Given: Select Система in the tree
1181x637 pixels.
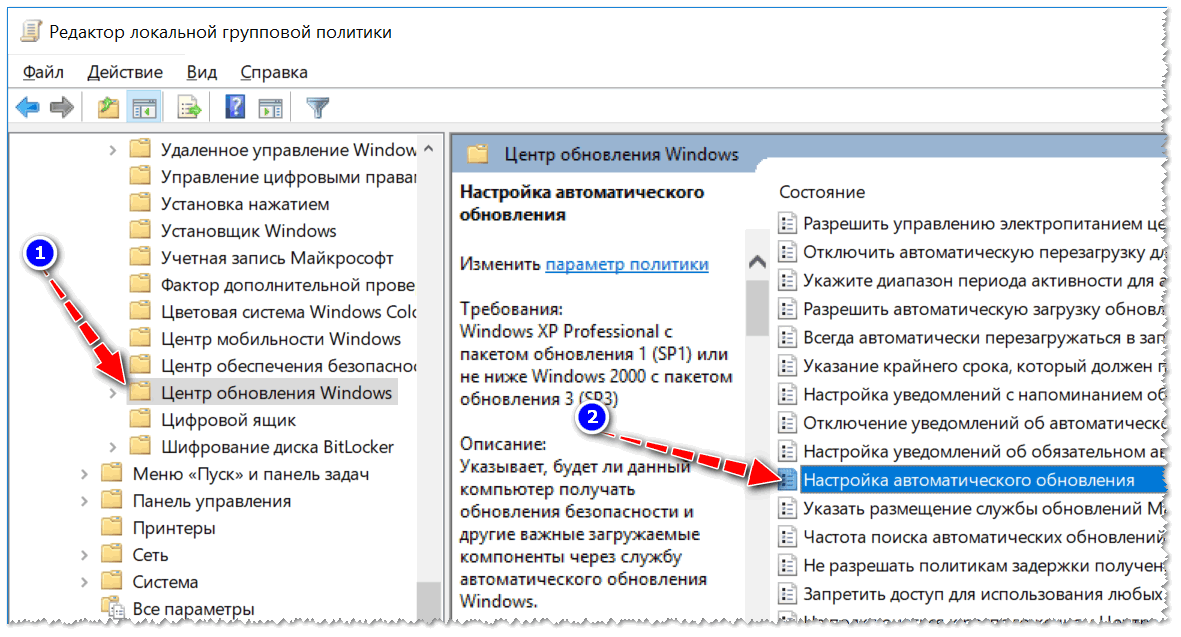Looking at the screenshot, I should coord(165,582).
